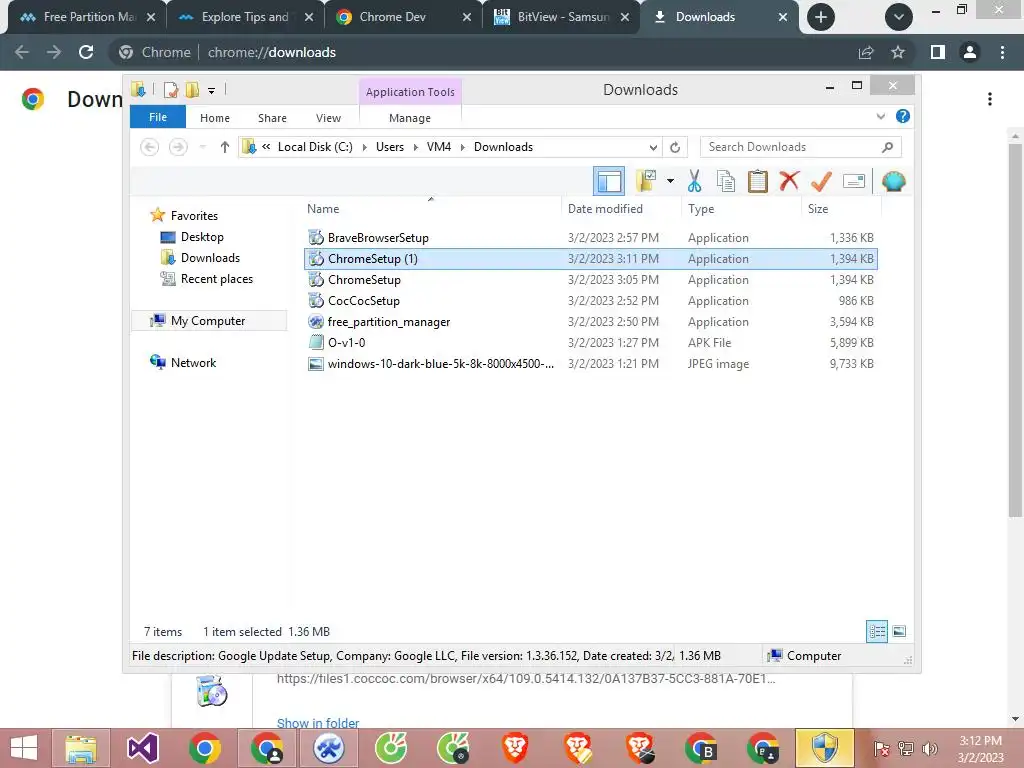Screen dimensions: 1024x768
Task: Switch to large thumbnails view in status bar
Action: 899,632
